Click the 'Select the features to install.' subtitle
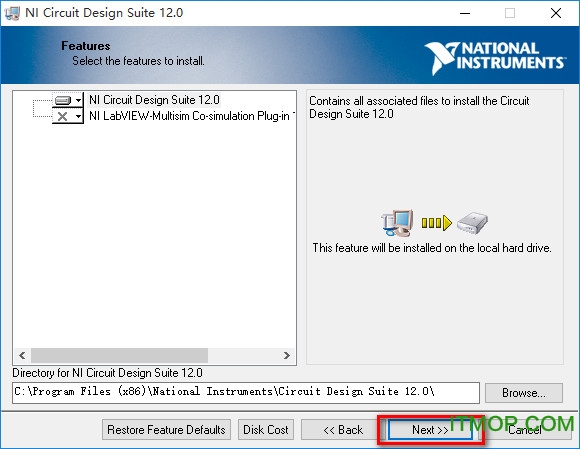580x449 pixels. [x=138, y=61]
